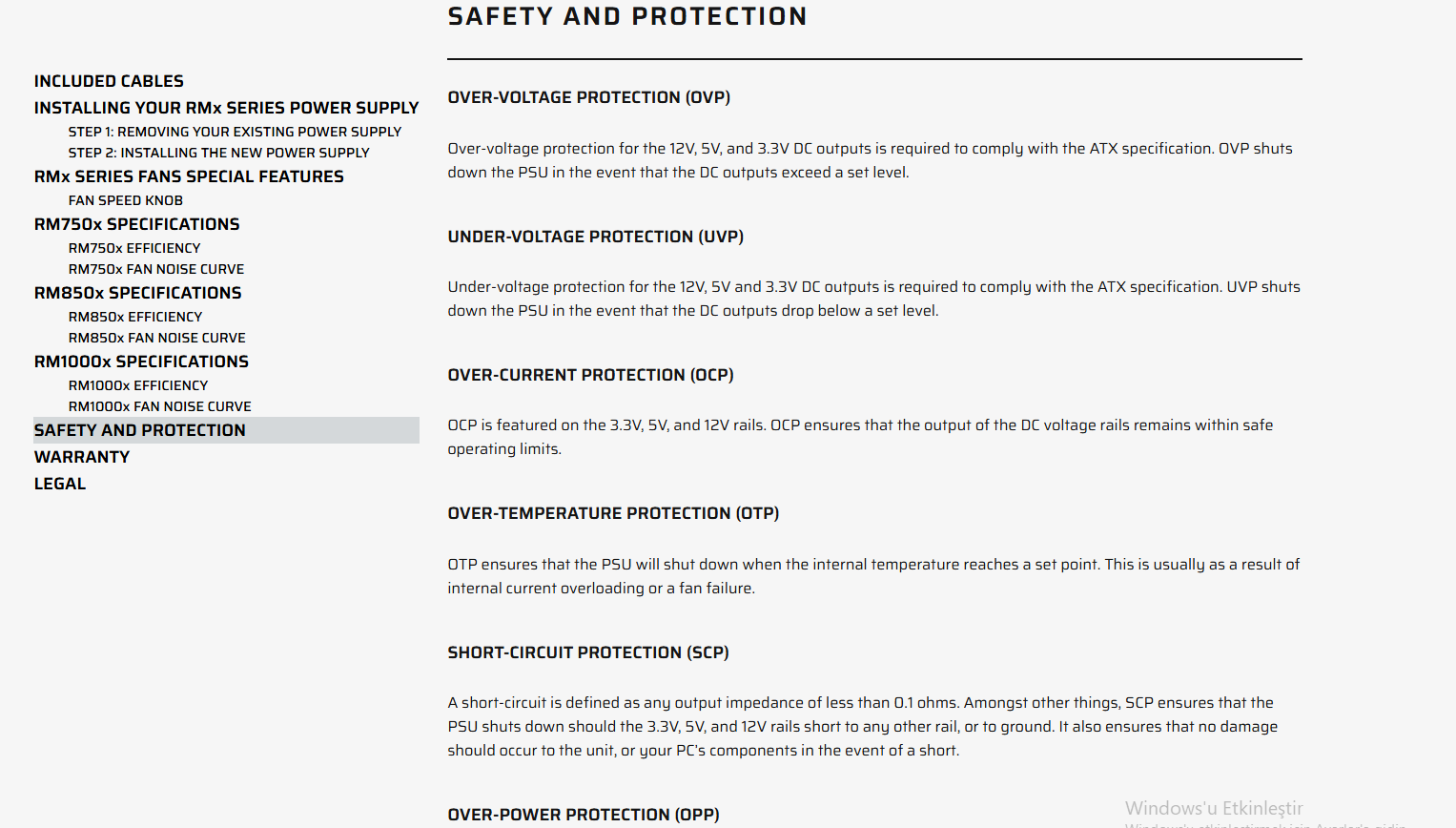
Task: Click the Over-Voltage Protection (OVP) heading
Action: (589, 98)
